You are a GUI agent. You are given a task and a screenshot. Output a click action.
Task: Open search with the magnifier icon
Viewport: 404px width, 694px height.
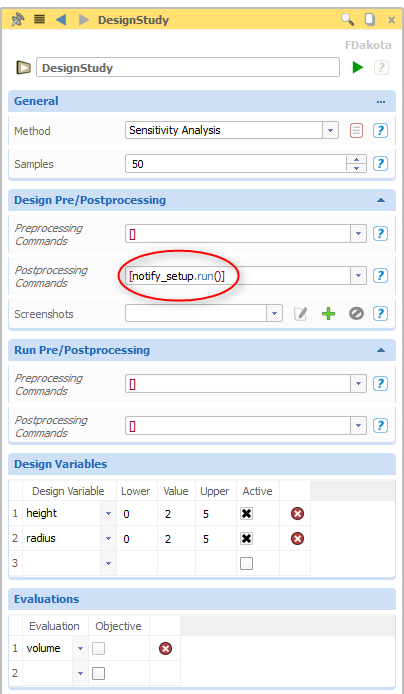pyautogui.click(x=347, y=19)
